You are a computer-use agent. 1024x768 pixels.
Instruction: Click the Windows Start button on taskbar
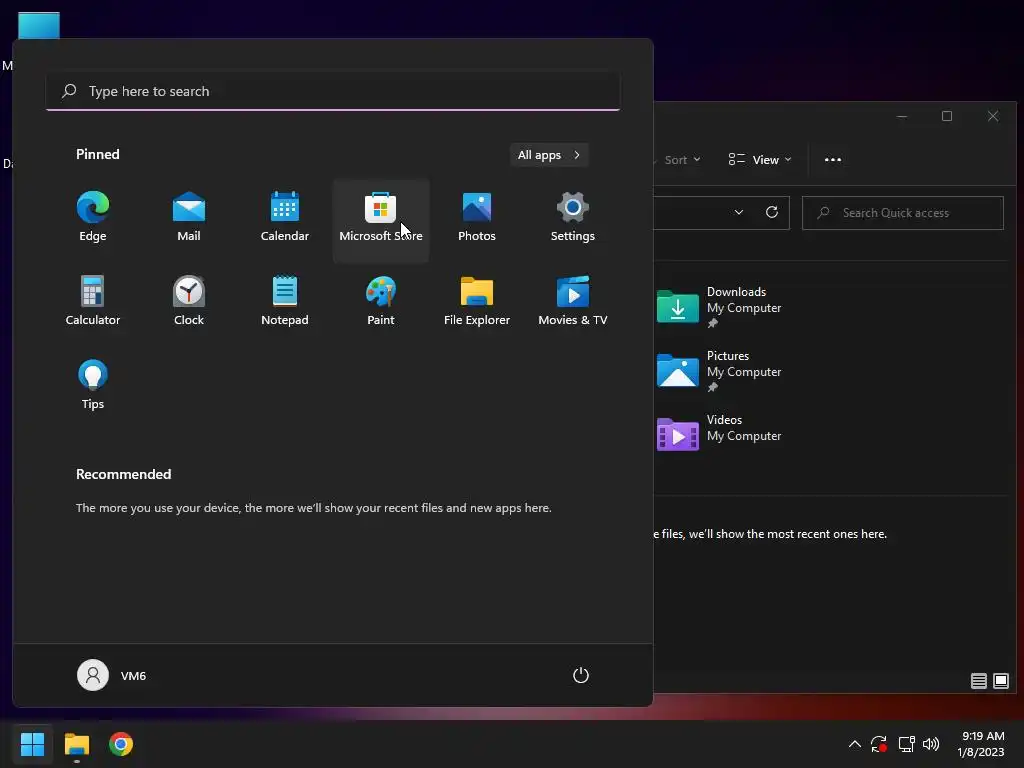pyautogui.click(x=33, y=744)
